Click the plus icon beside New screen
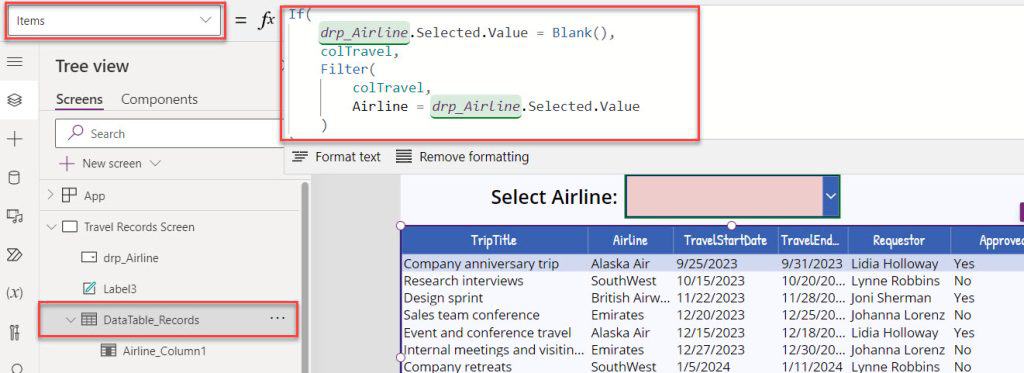The width and height of the screenshot is (1024, 373). (67, 163)
